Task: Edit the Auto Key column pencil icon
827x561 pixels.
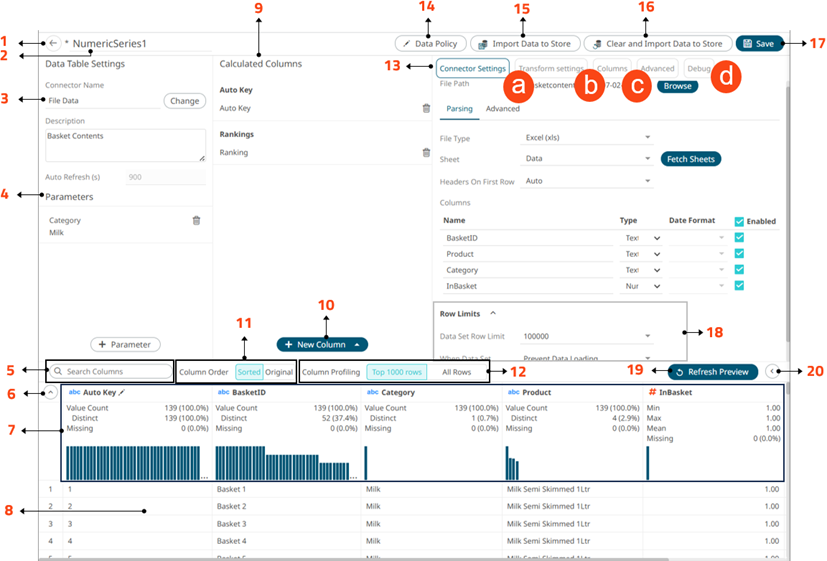Action: pos(122,392)
